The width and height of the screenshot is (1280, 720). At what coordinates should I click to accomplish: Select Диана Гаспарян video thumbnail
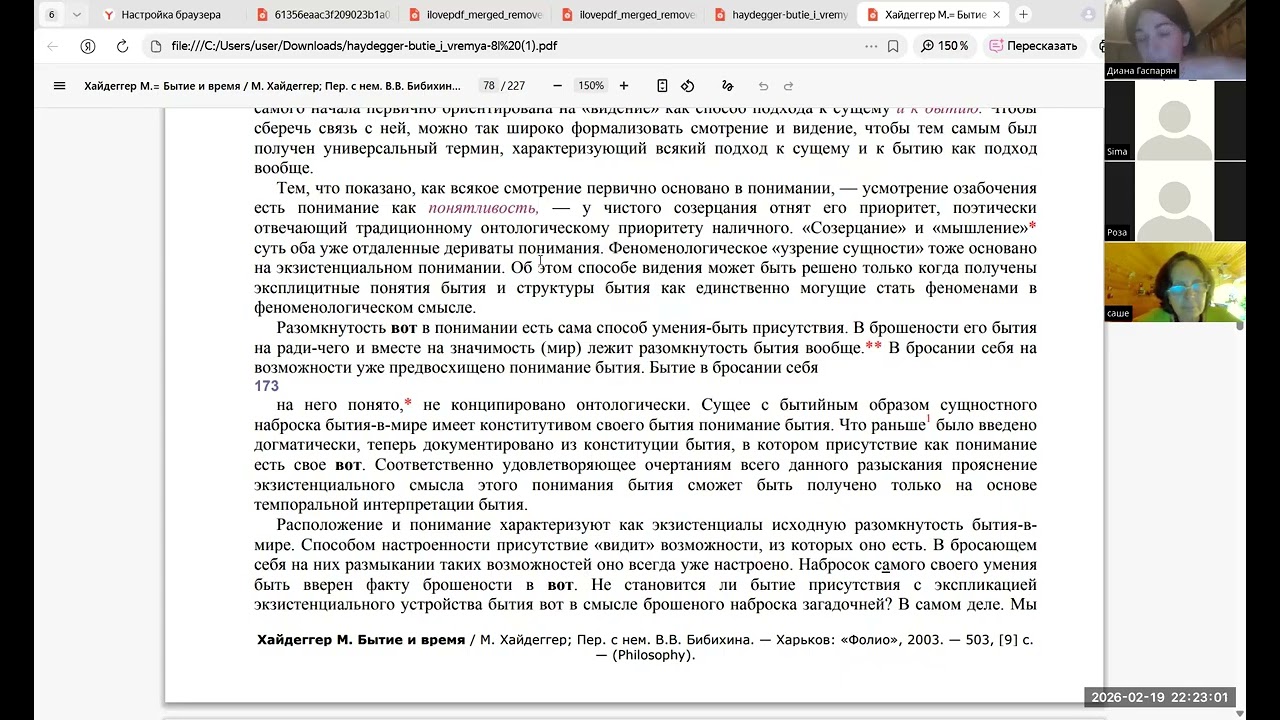(1175, 40)
